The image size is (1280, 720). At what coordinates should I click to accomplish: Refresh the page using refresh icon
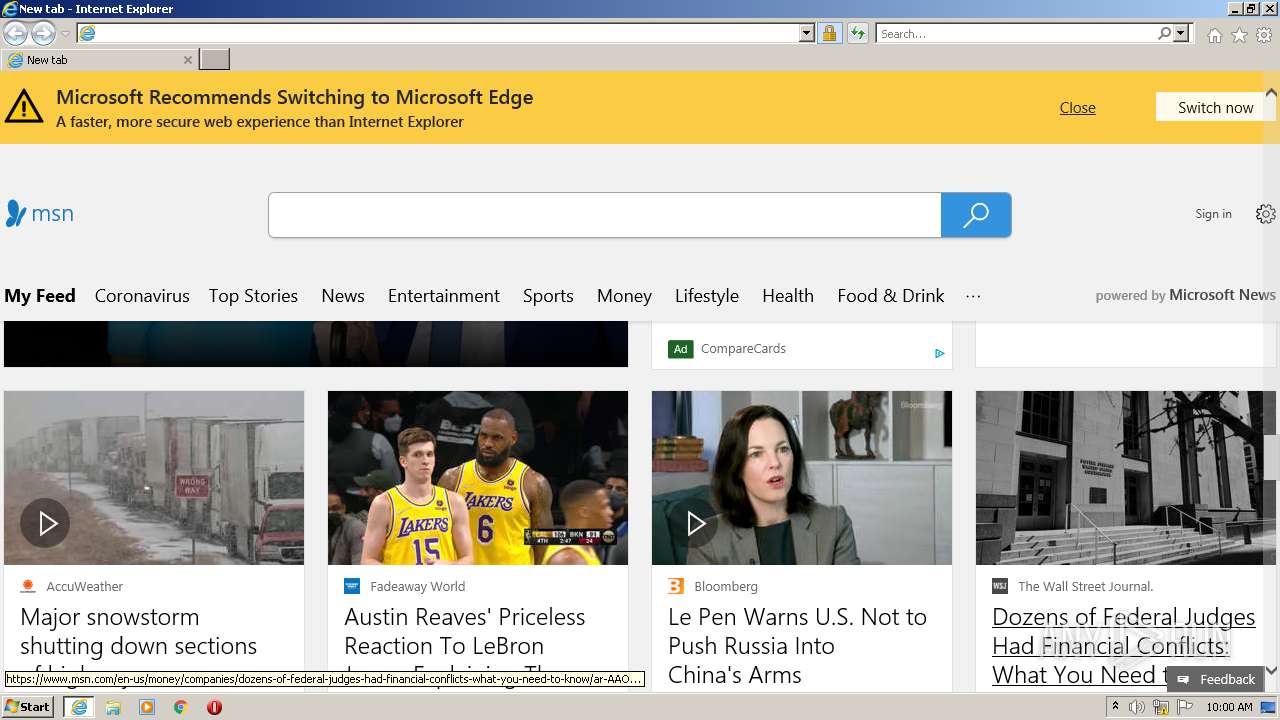[857, 33]
